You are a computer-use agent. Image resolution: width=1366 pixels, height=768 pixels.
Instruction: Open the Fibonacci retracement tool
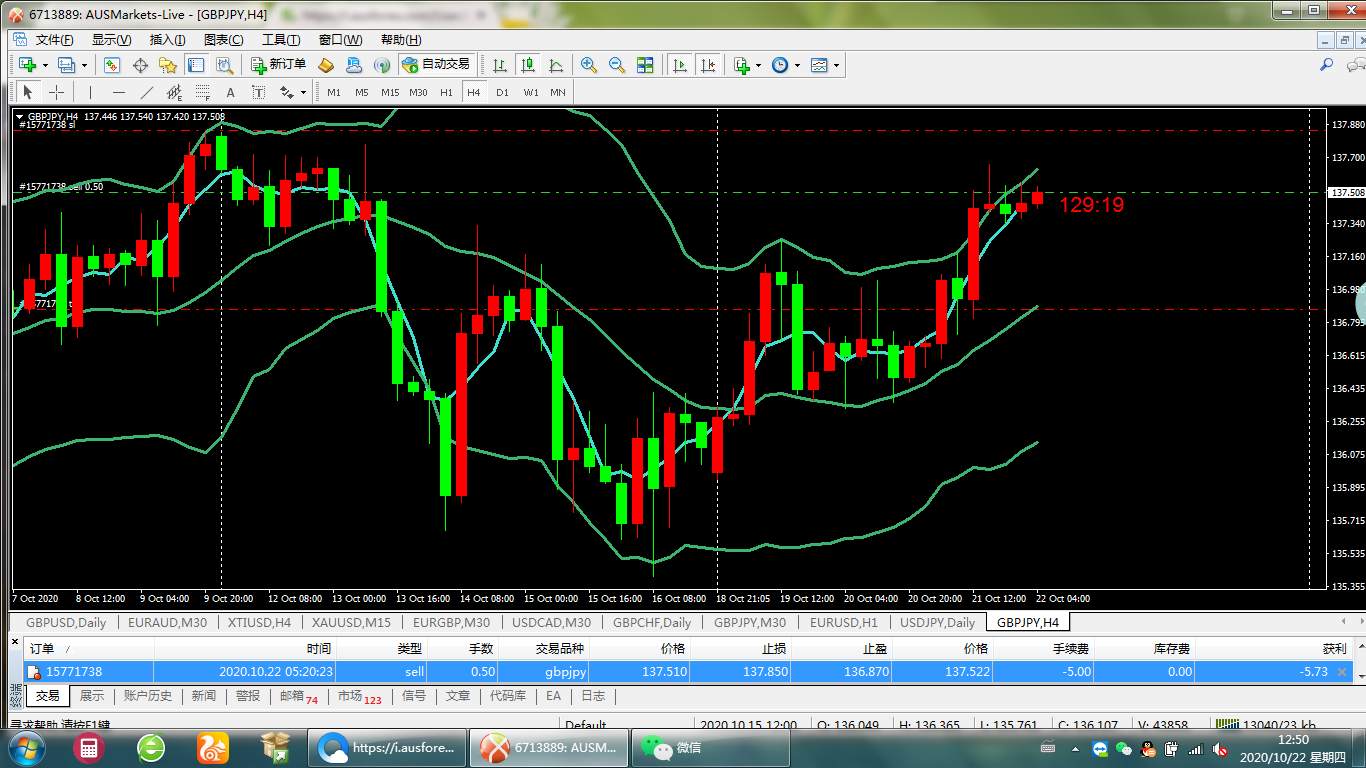click(203, 92)
